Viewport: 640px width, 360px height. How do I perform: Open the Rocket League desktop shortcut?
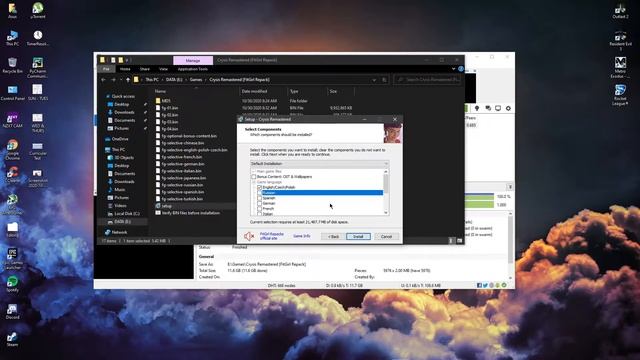pyautogui.click(x=620, y=95)
